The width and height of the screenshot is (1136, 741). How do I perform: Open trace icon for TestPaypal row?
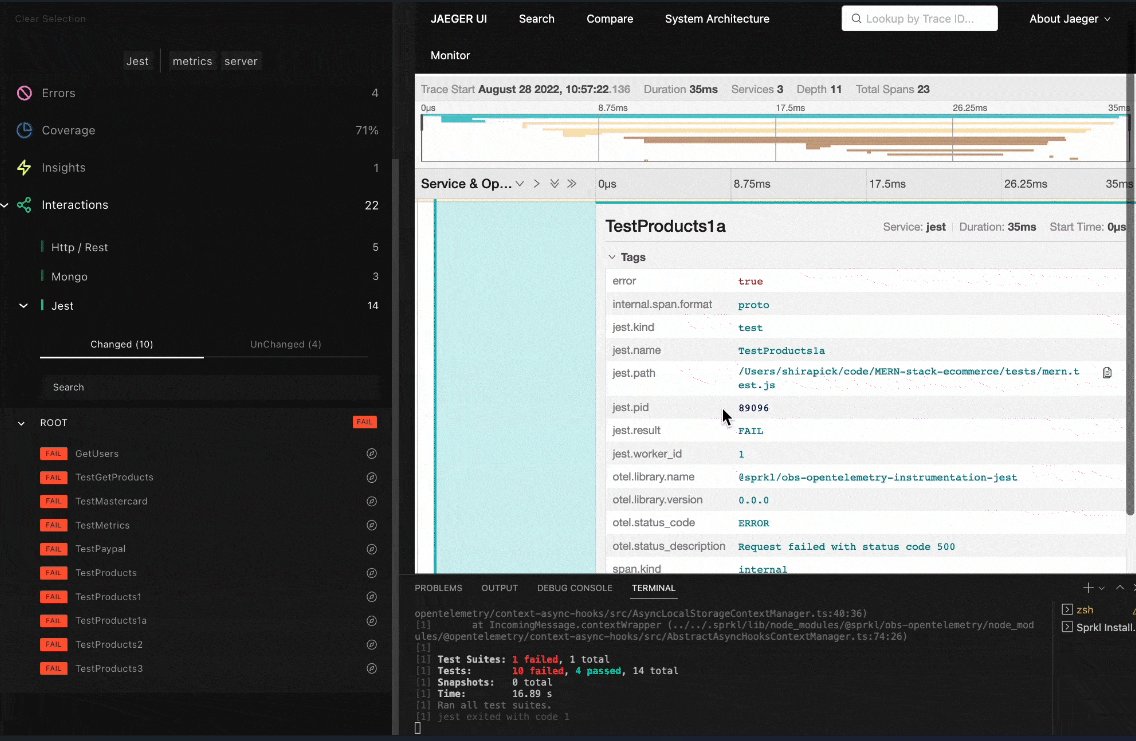click(x=372, y=549)
